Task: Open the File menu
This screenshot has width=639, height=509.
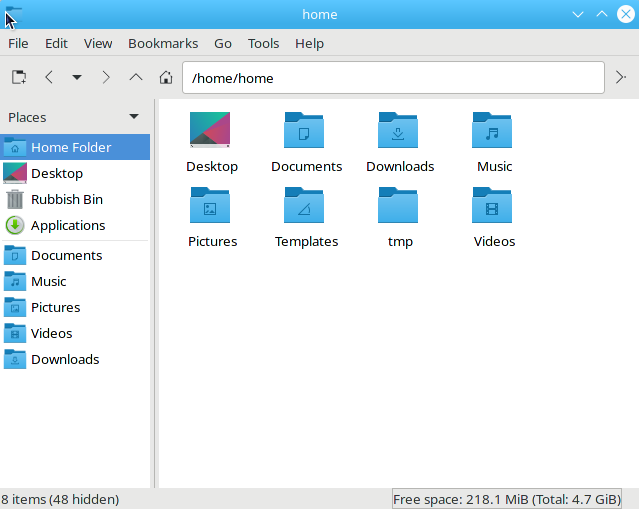Action: [18, 43]
